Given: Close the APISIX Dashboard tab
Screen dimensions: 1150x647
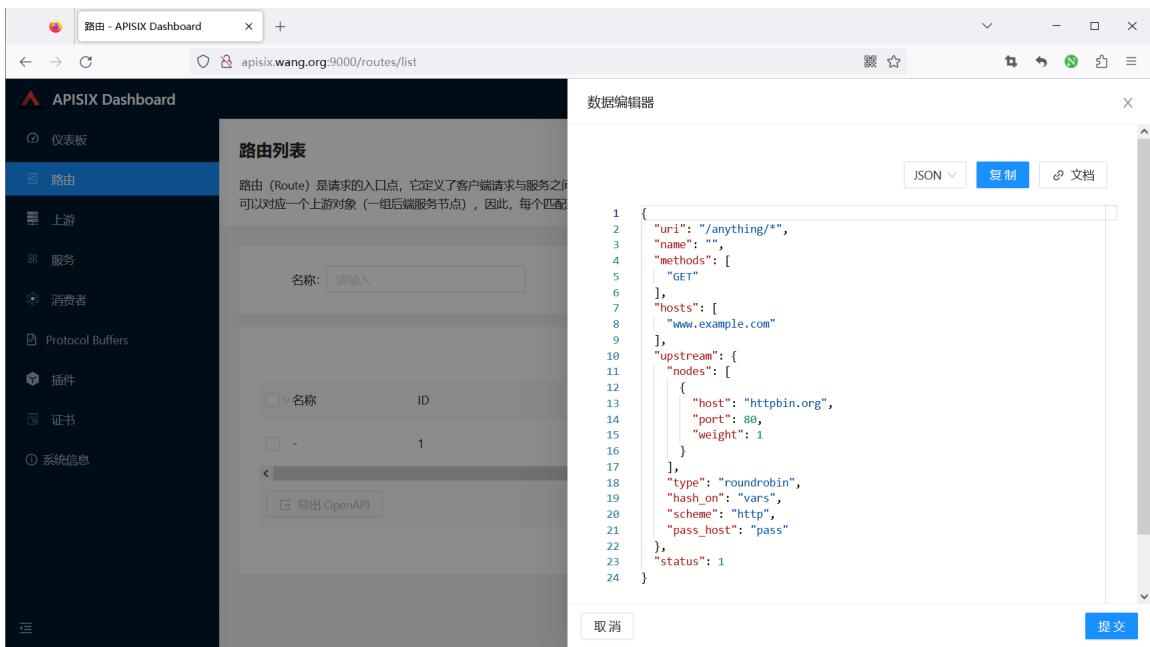Looking at the screenshot, I should coord(249,26).
